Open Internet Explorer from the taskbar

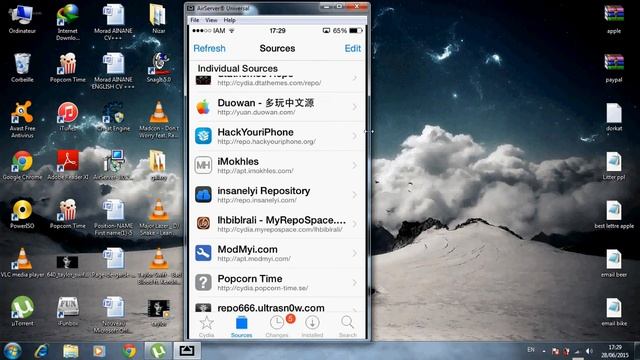[41, 351]
